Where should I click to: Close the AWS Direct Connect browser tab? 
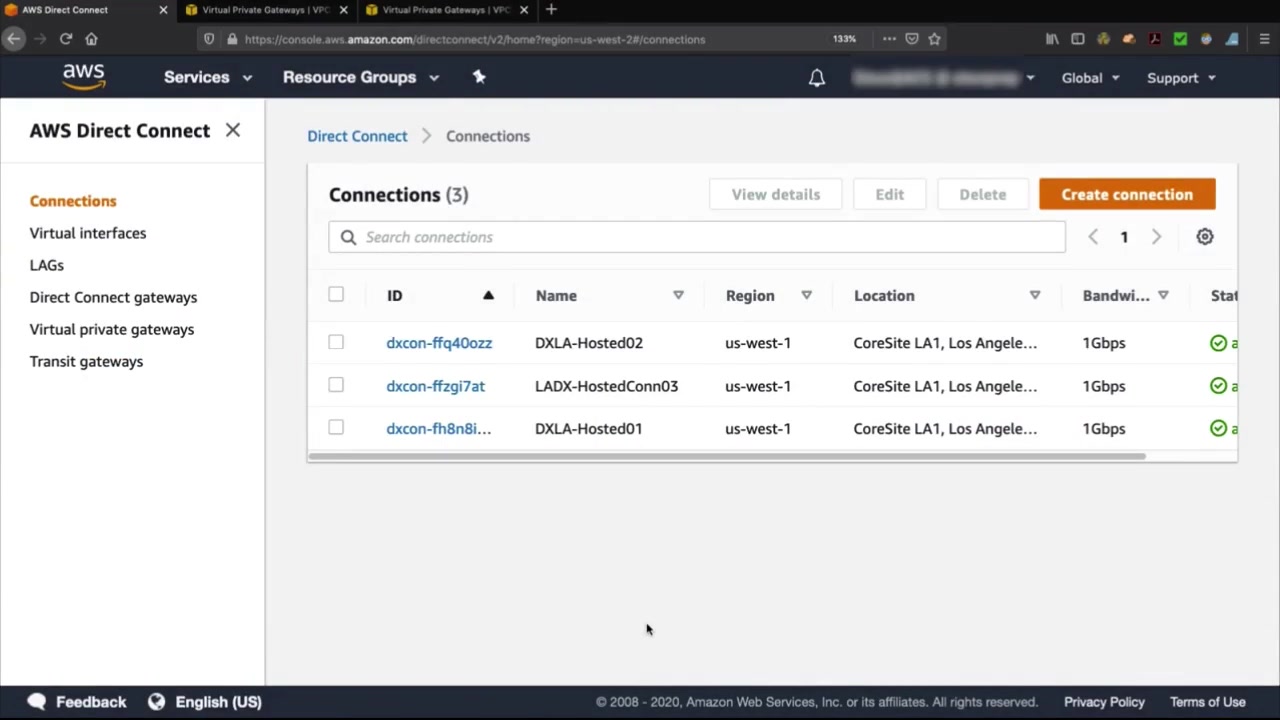click(163, 10)
